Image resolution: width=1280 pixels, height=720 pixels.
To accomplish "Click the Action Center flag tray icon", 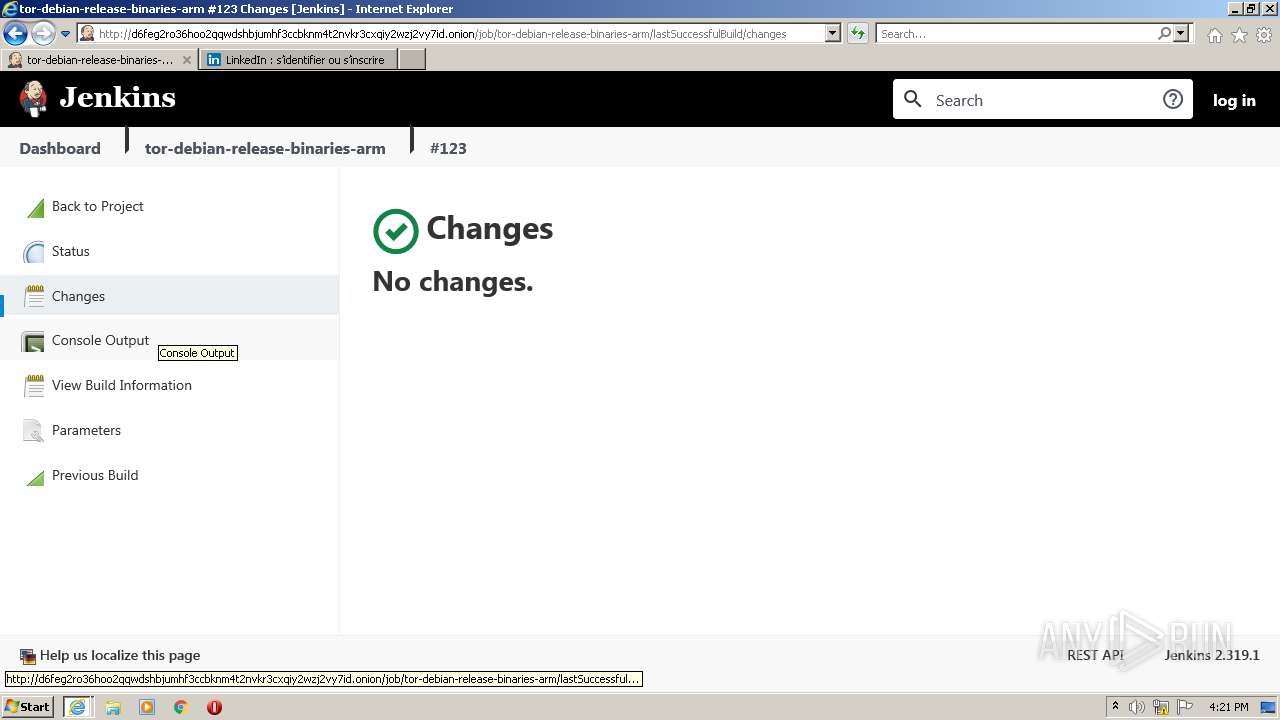I will [1185, 707].
